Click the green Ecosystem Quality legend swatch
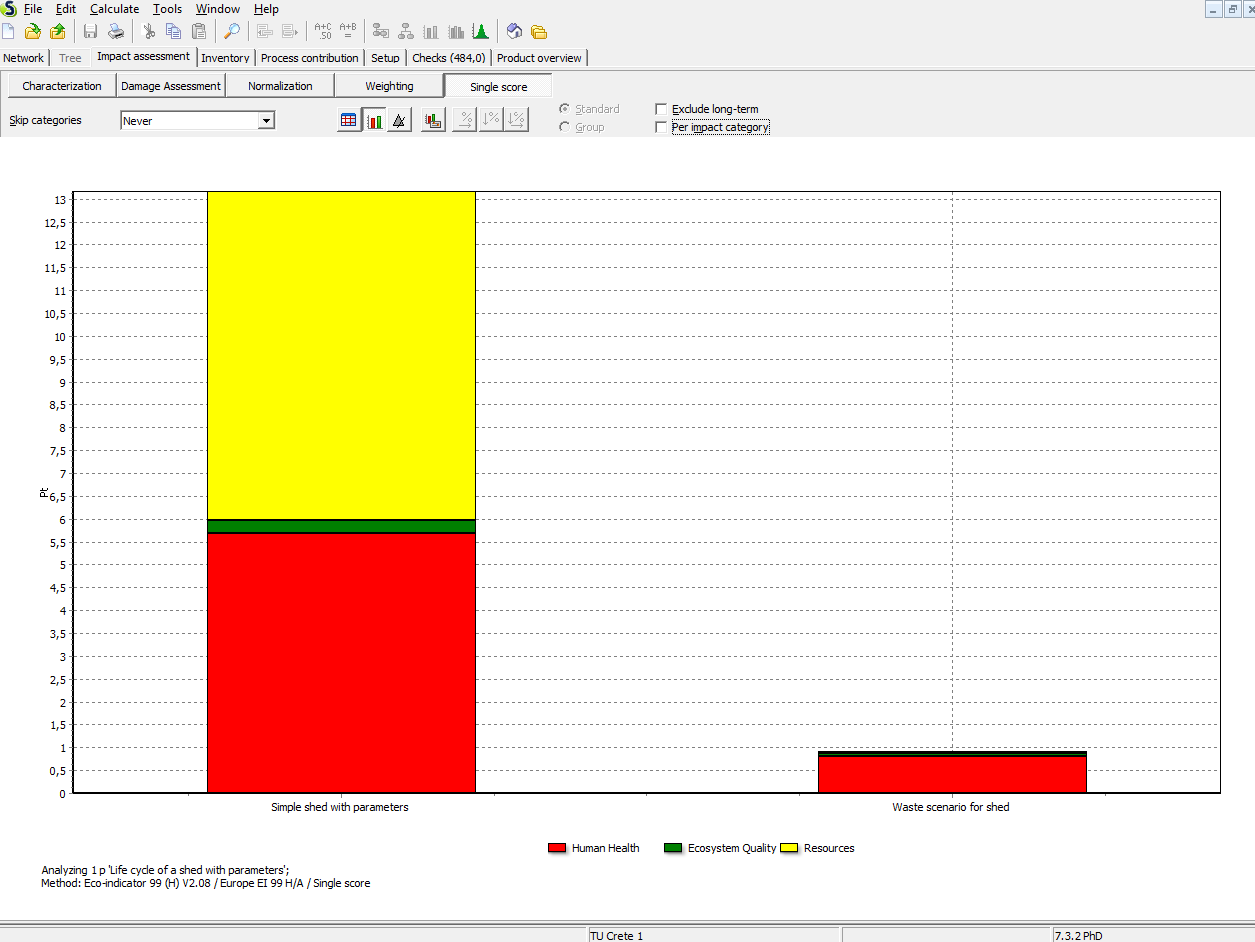Image resolution: width=1255 pixels, height=942 pixels. point(673,848)
